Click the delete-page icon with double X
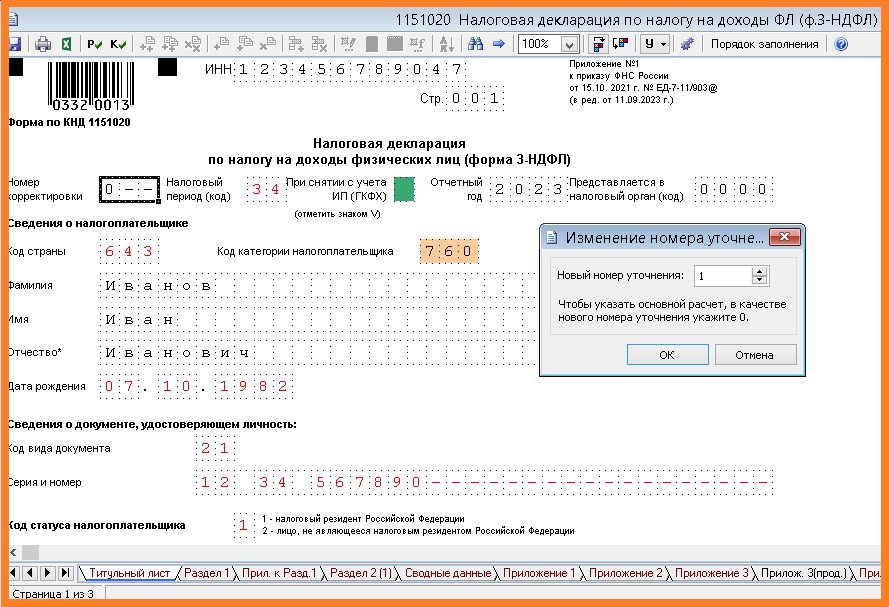The height and width of the screenshot is (607, 889). click(193, 44)
